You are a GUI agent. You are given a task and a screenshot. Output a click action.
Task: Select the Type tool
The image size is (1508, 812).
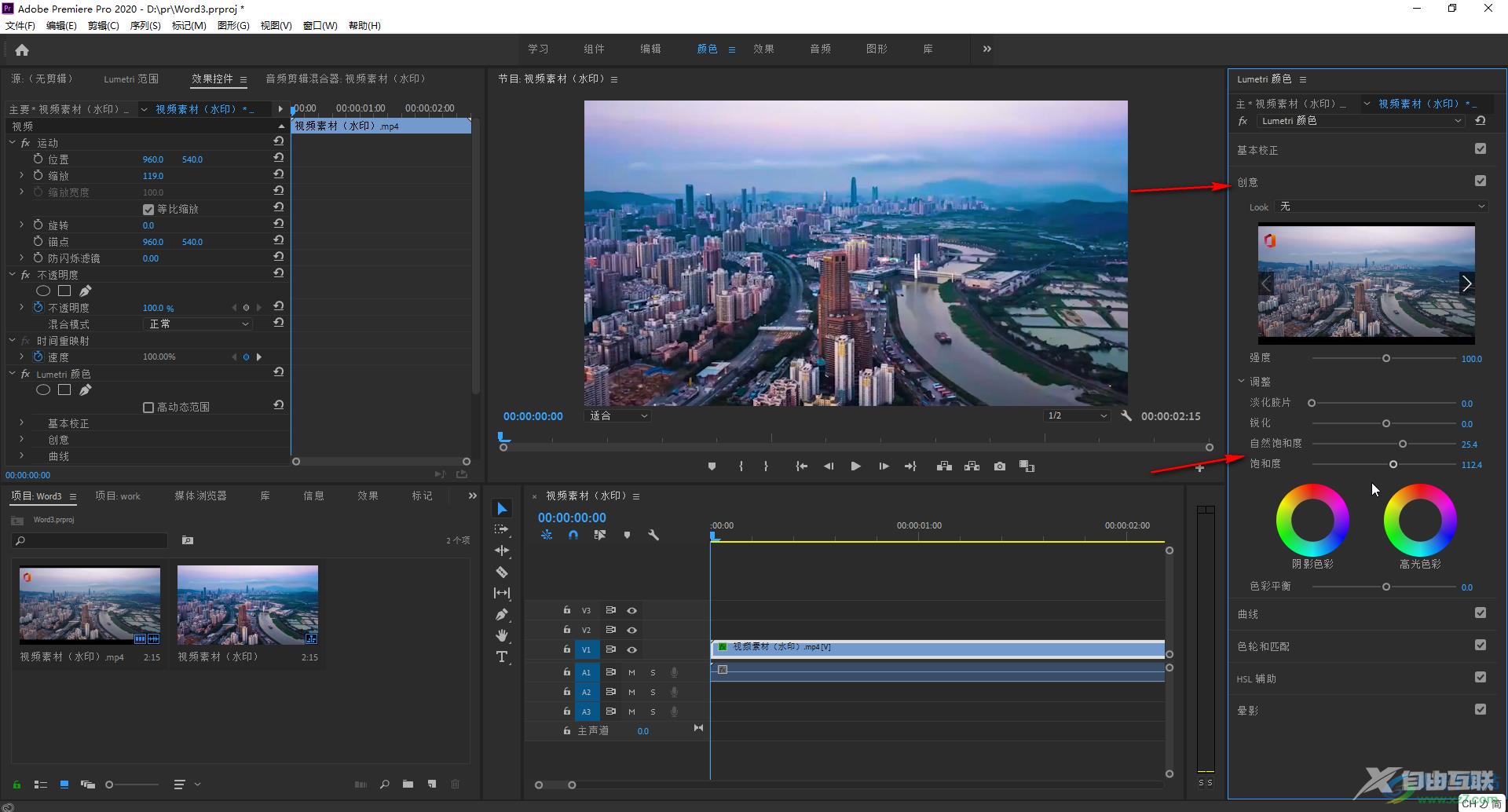pos(502,657)
